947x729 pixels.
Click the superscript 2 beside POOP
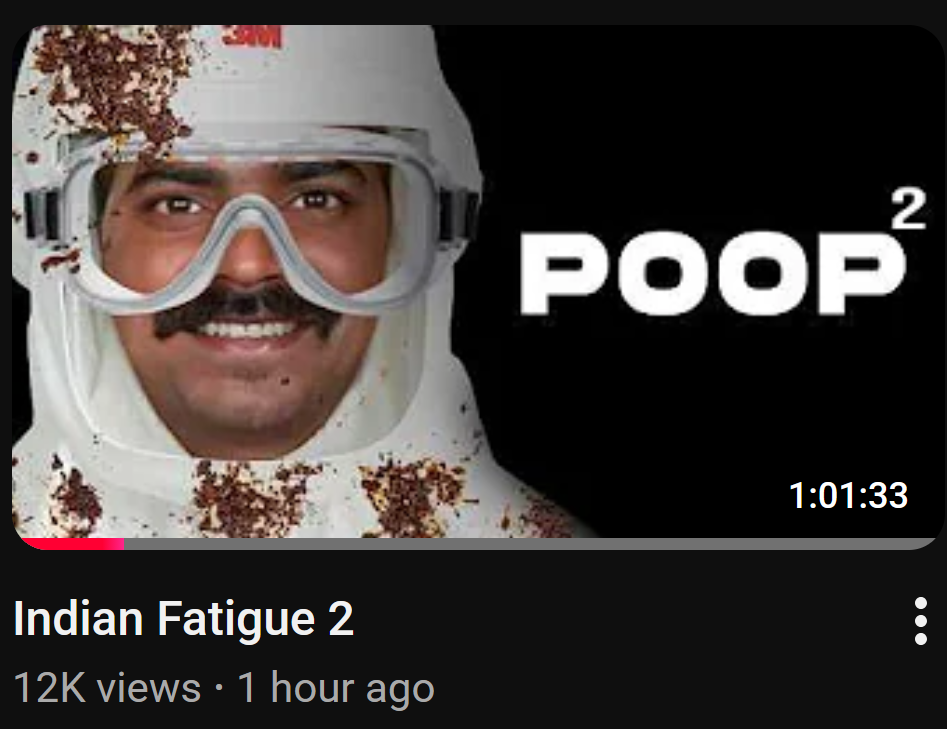click(x=908, y=208)
